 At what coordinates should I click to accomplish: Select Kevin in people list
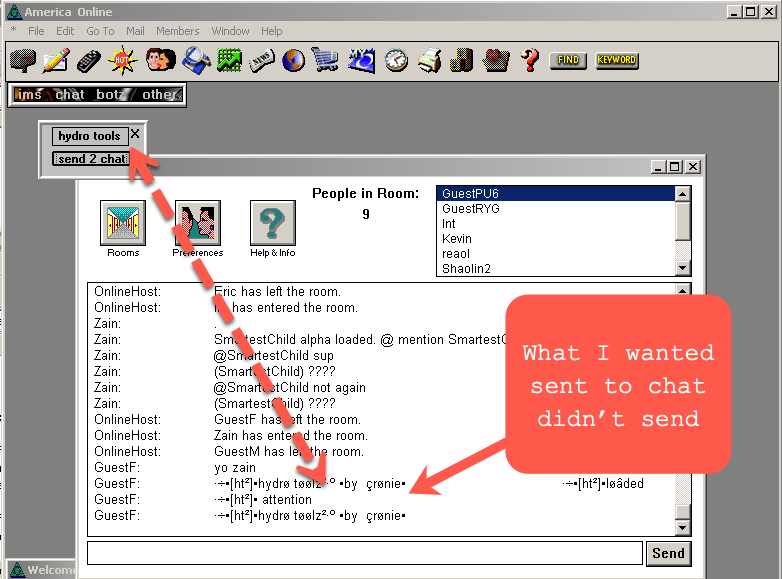pyautogui.click(x=556, y=238)
